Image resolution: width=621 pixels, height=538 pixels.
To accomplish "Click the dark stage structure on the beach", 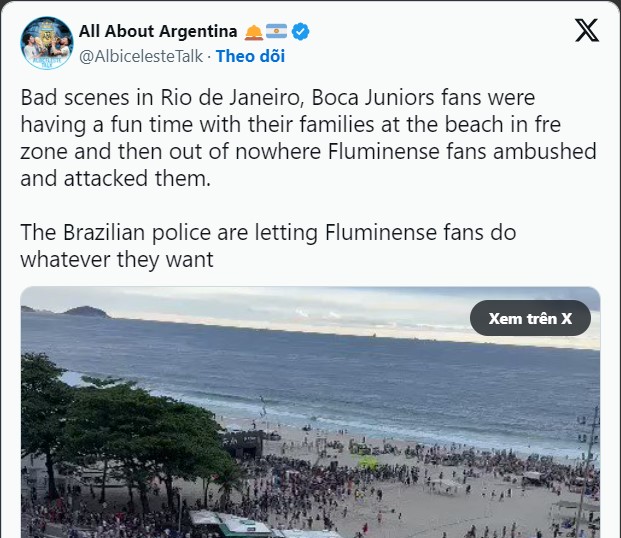I will (242, 443).
